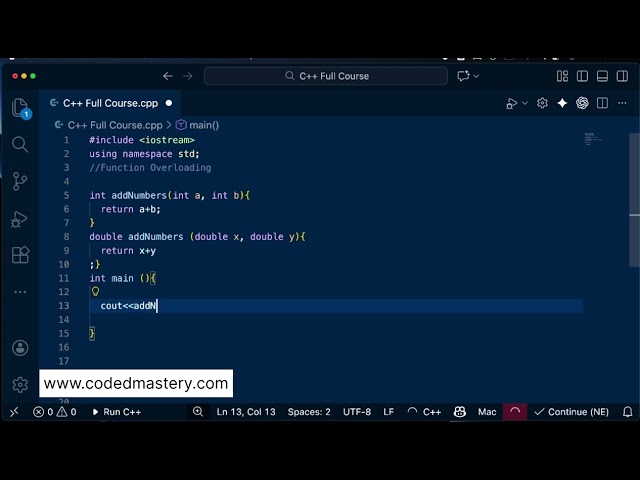Click LF end-of-line setting

tap(389, 412)
